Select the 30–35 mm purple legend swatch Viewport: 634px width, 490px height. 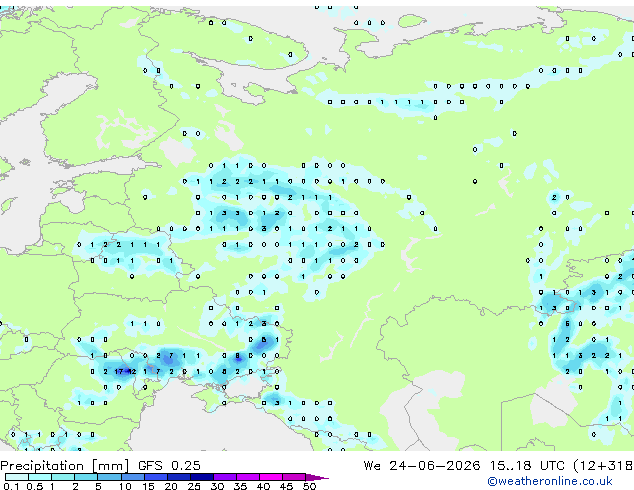(225, 477)
